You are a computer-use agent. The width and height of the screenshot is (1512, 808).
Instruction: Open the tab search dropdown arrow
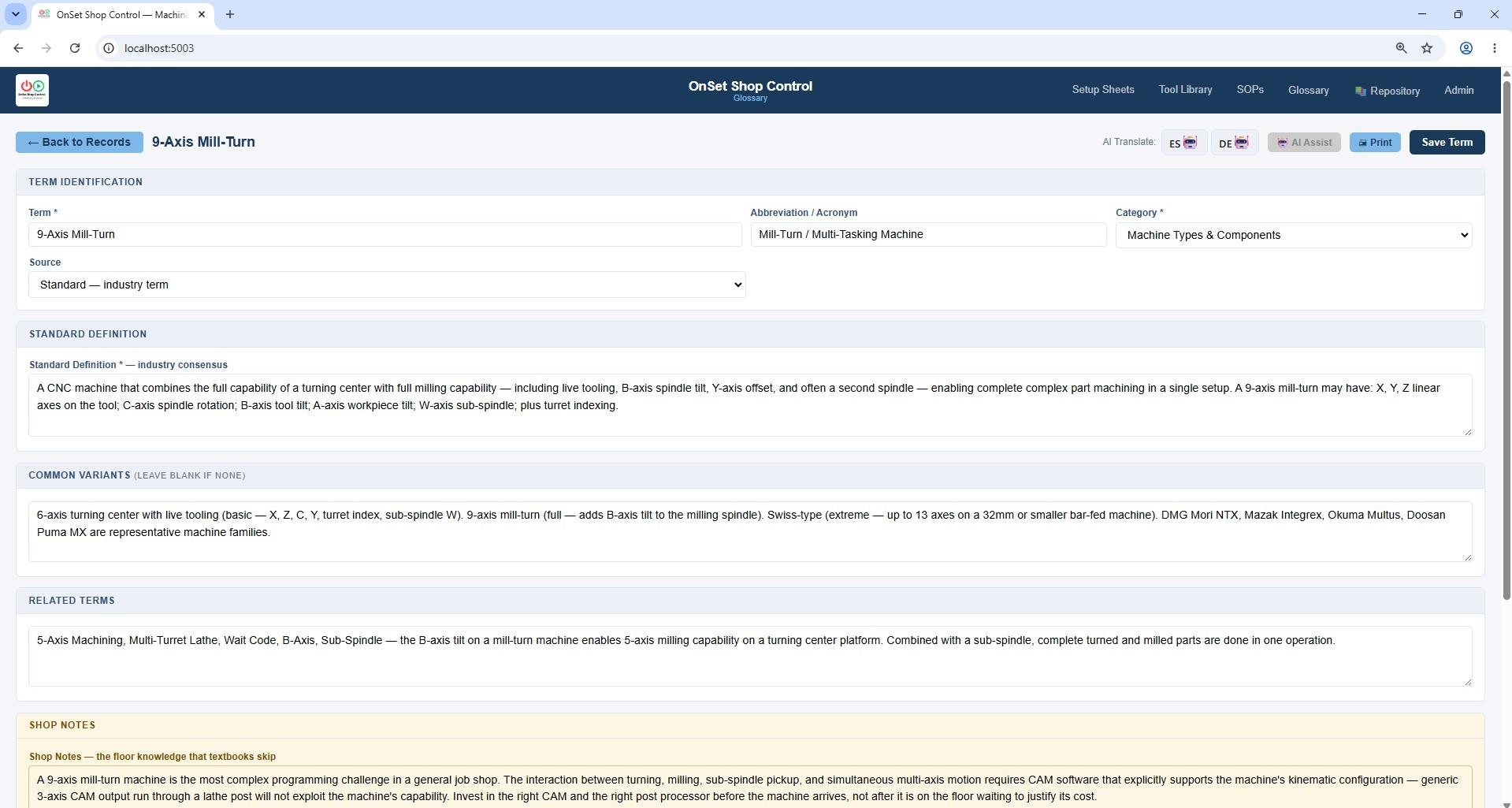15,14
